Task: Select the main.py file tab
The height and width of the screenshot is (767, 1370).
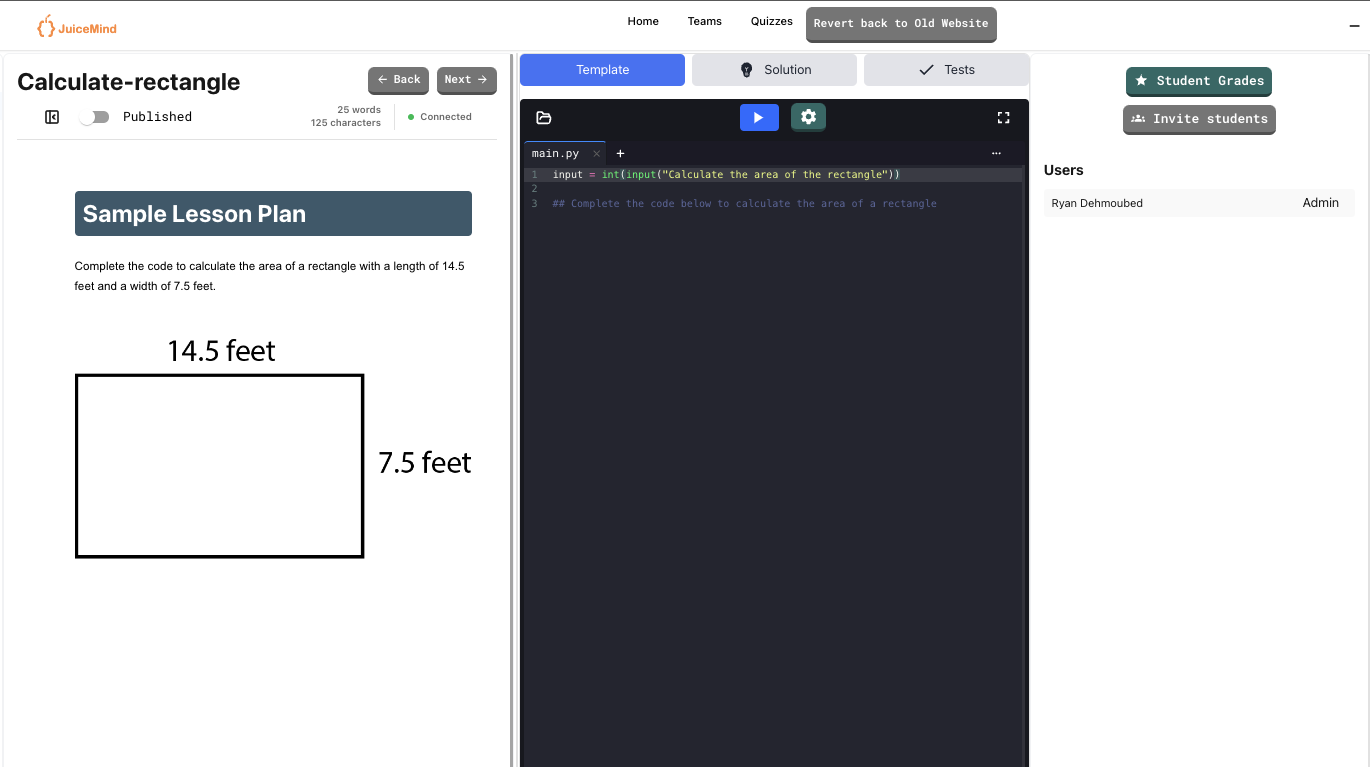Action: coord(555,153)
